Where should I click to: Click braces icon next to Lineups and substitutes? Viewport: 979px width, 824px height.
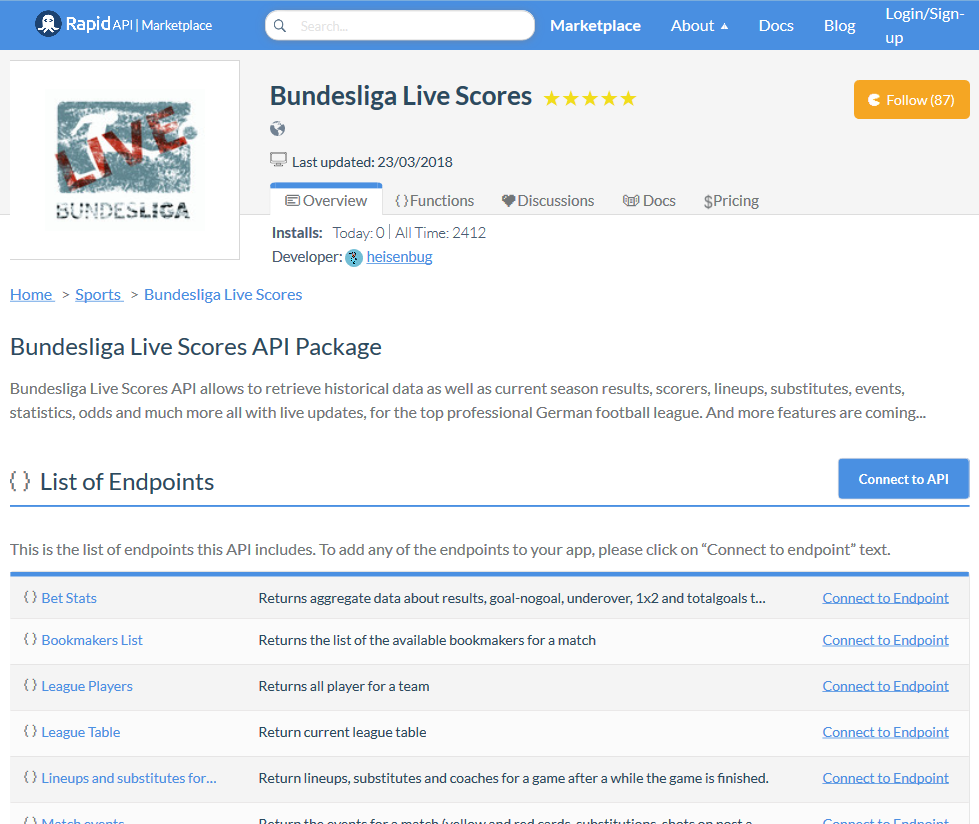click(x=30, y=777)
